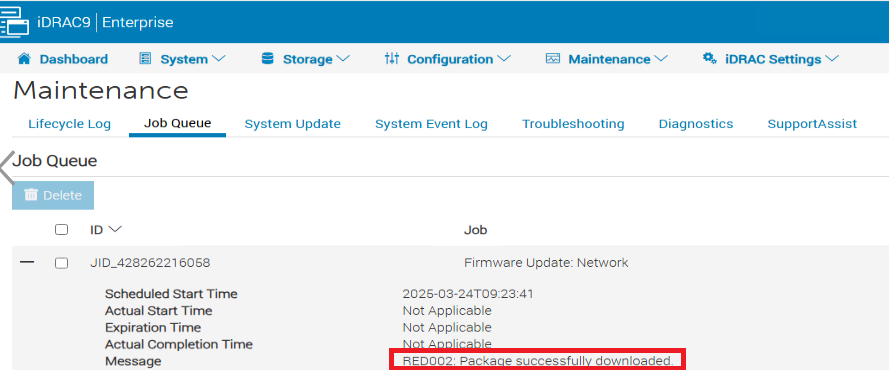Click the Actual Start Time label

[159, 311]
